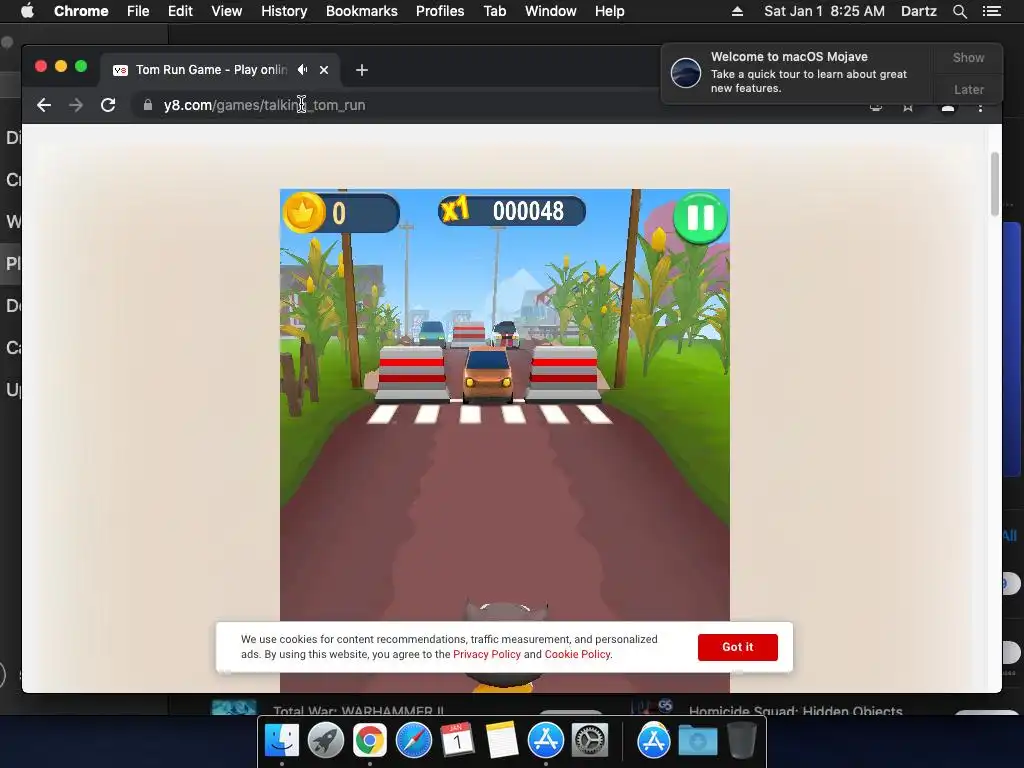Go forward to the next page
1024x768 pixels.
coord(76,105)
